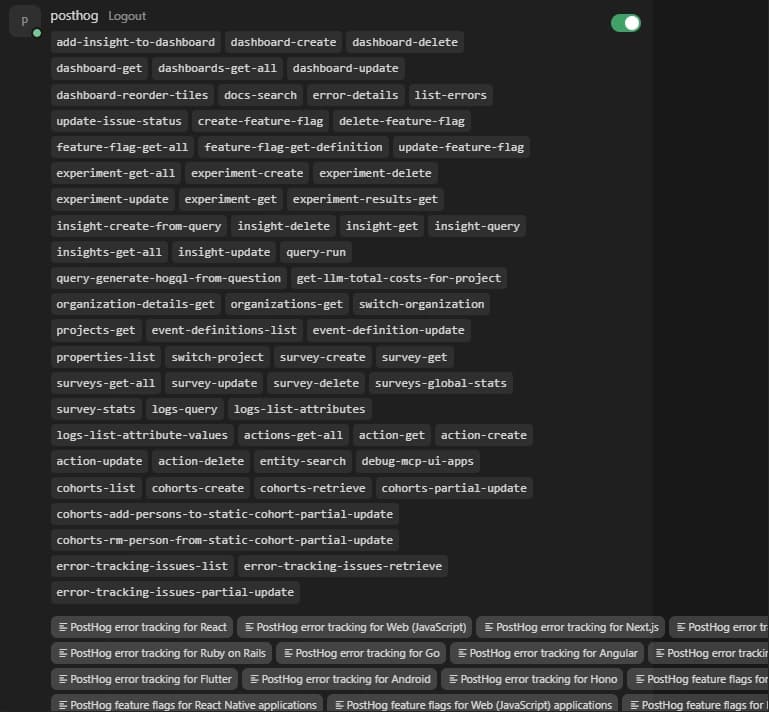Open PostHog error tracking for Ruby on Rails prompt

[x=161, y=653]
